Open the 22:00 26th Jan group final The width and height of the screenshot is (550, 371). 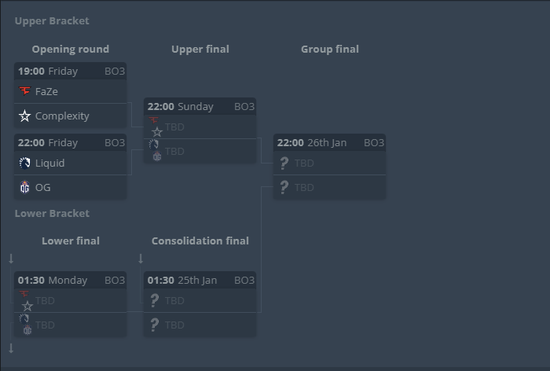pyautogui.click(x=329, y=143)
